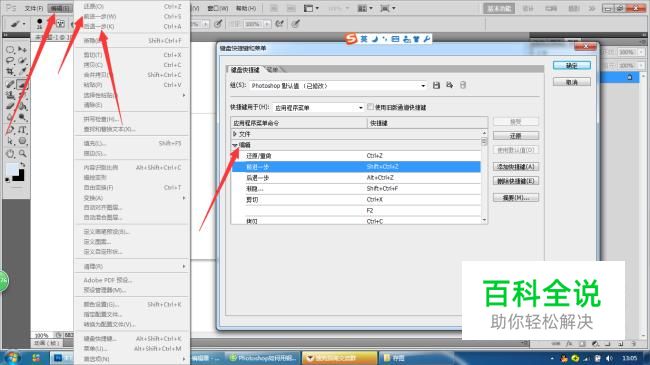The image size is (650, 365).
Task: Click the 取消 button in dialog
Action: point(572,82)
